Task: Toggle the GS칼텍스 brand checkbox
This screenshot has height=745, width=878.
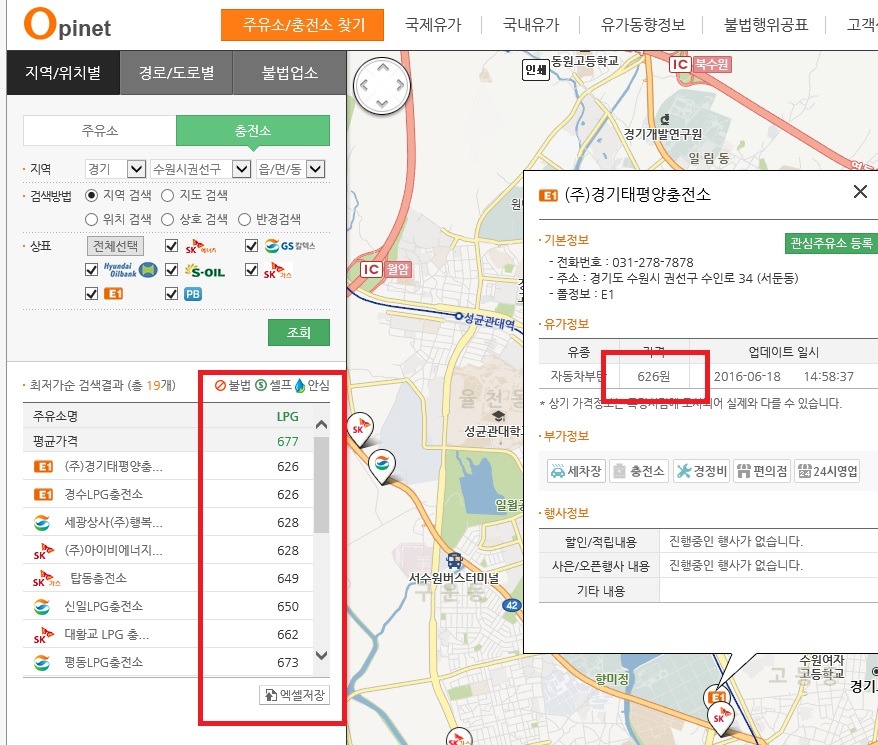Action: click(x=251, y=245)
